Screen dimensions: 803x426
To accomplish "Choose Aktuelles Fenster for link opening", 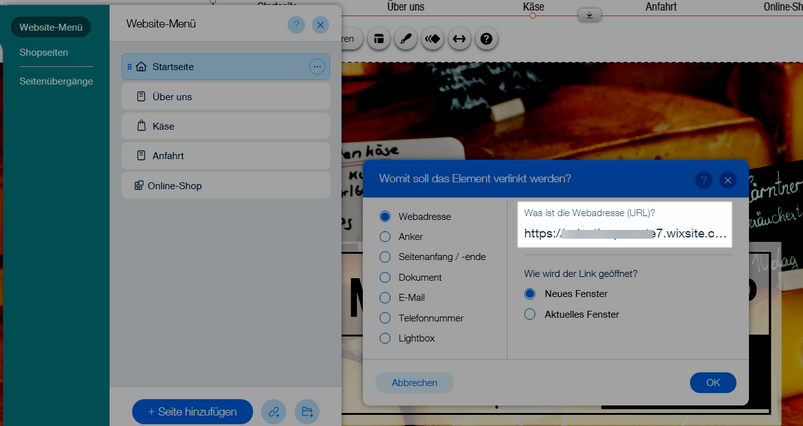I will [530, 314].
